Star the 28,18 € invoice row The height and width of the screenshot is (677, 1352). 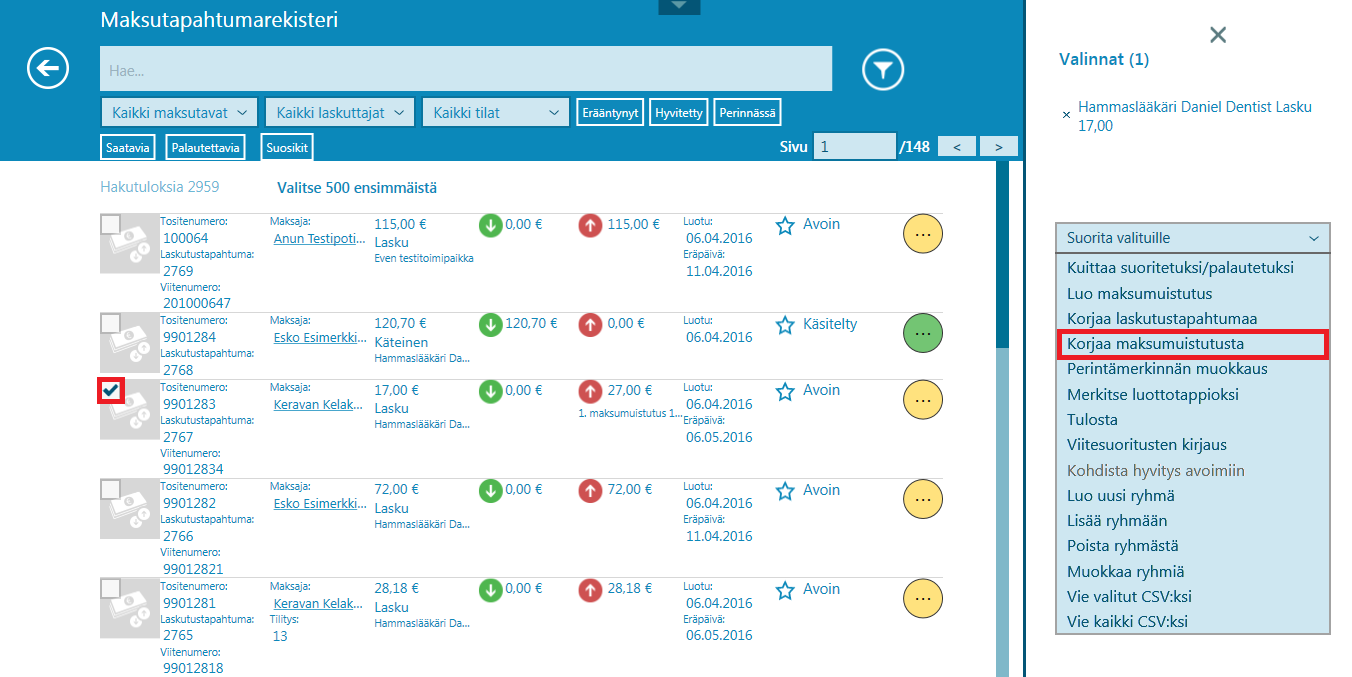tap(785, 590)
